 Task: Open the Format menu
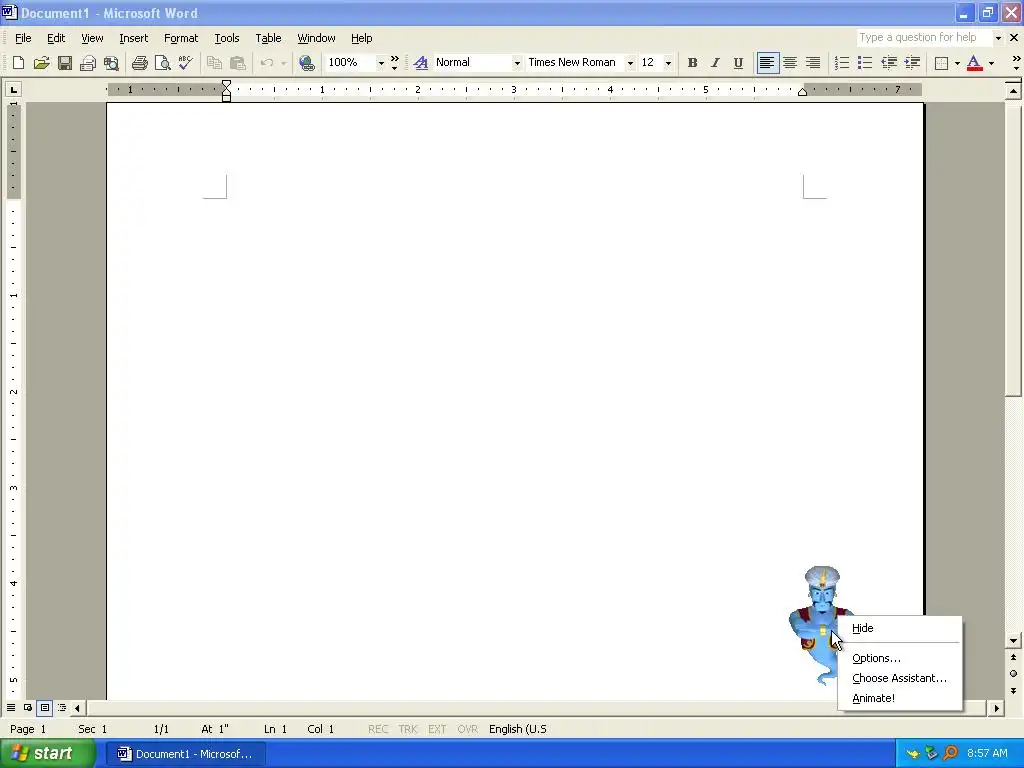[181, 38]
